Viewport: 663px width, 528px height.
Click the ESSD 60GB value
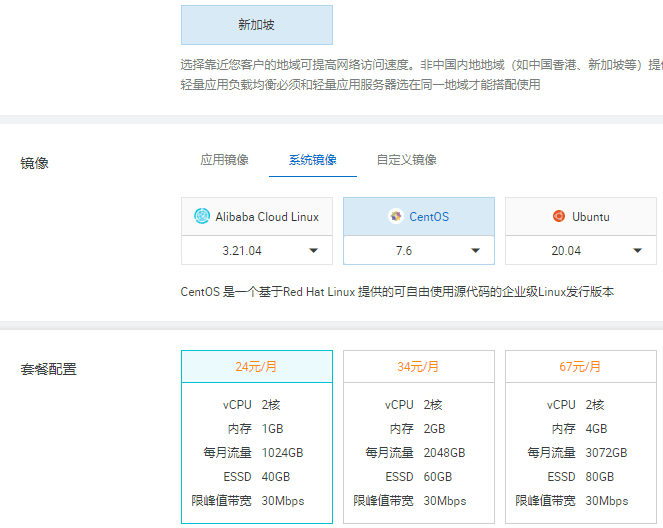[x=438, y=477]
